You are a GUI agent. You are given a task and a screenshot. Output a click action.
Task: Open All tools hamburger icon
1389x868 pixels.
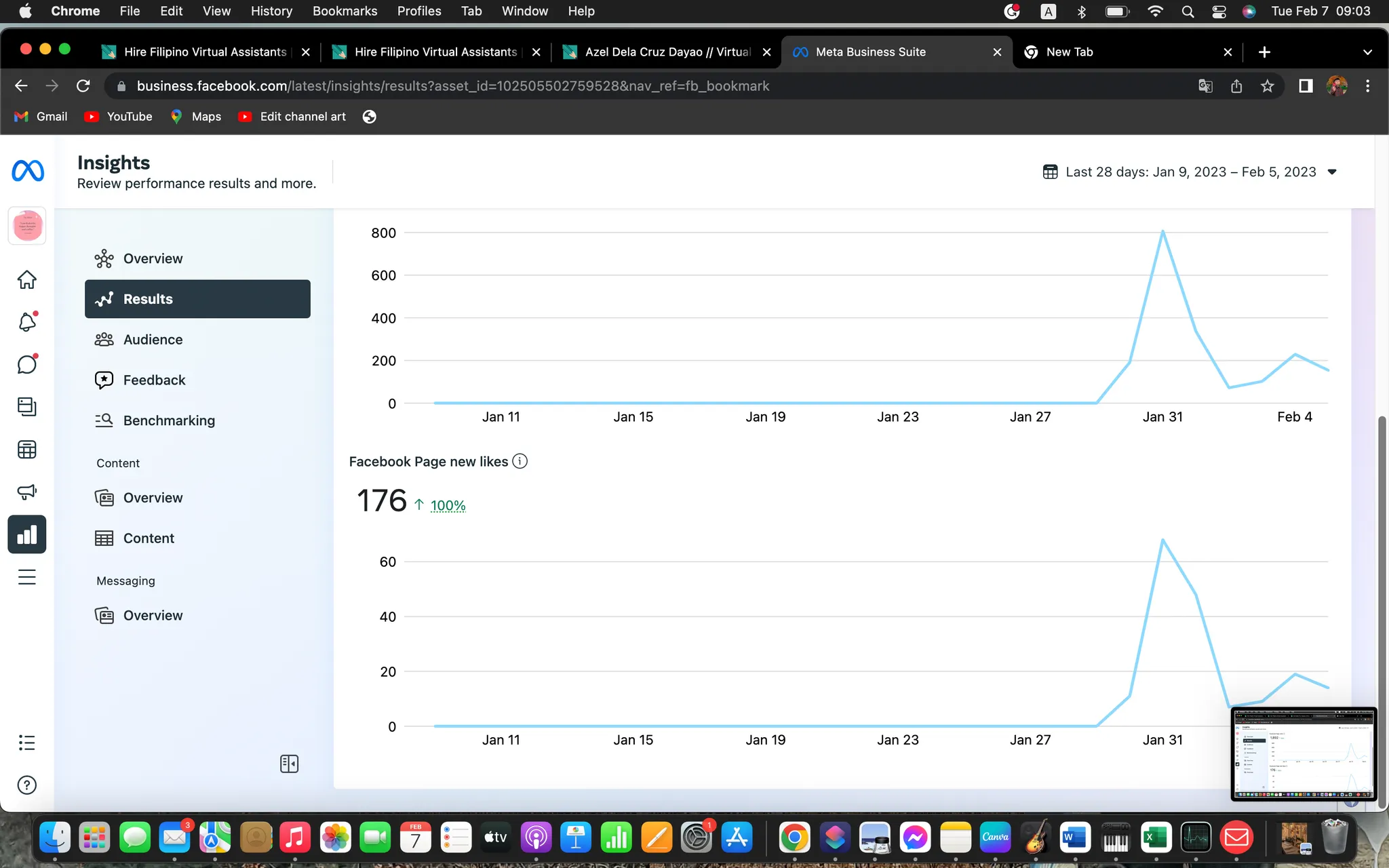tap(27, 577)
